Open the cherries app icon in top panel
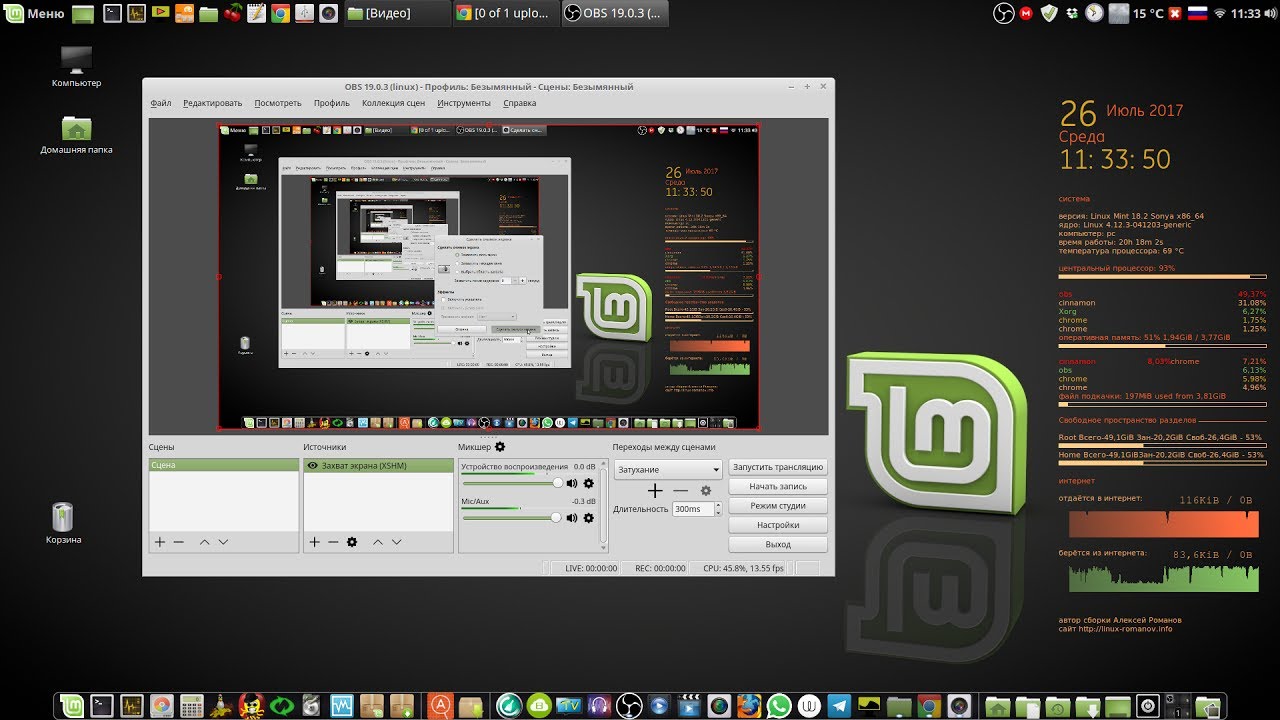This screenshot has height=720, width=1280. pyautogui.click(x=233, y=13)
